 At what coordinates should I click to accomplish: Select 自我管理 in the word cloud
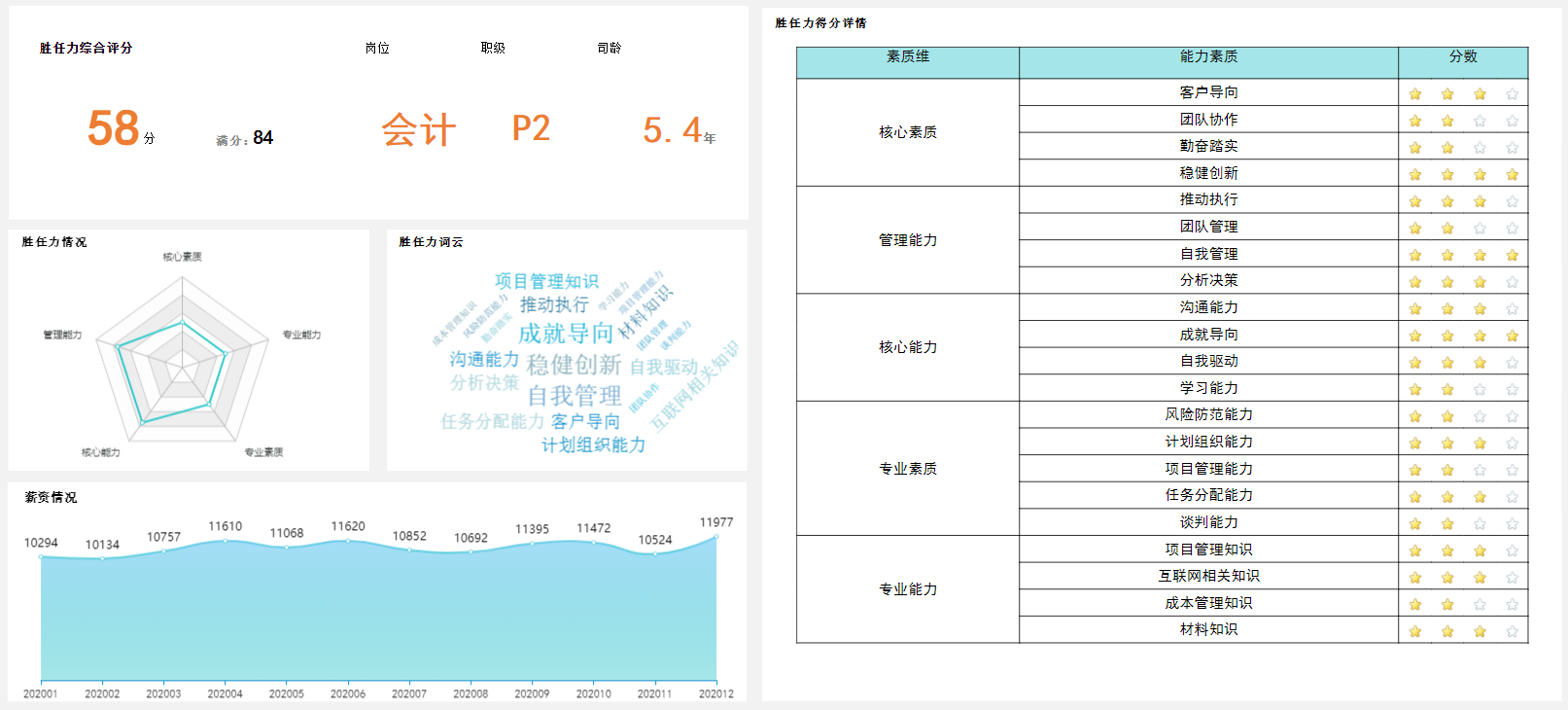point(575,396)
